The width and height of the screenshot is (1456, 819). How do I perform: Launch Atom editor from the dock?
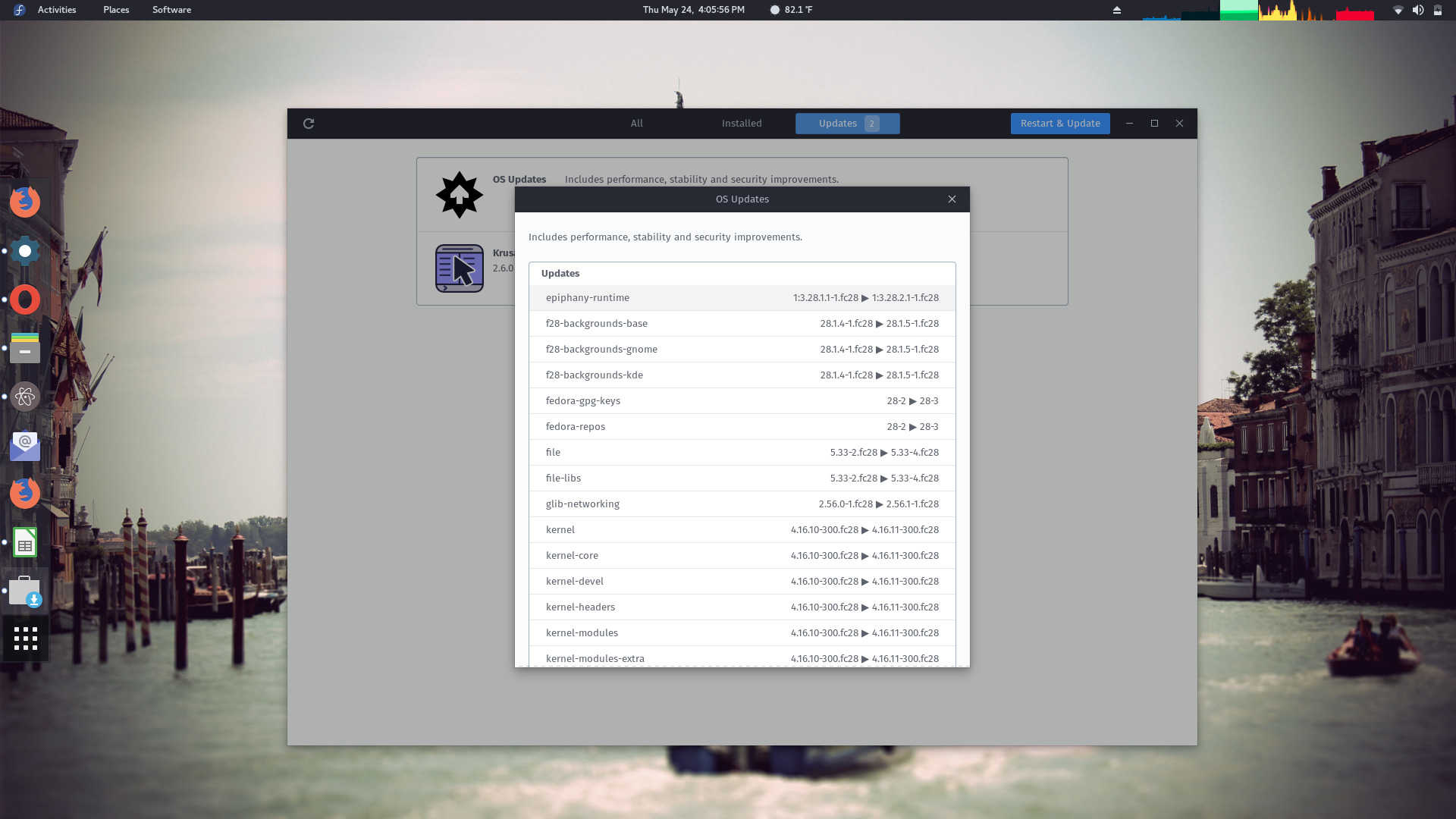click(25, 397)
